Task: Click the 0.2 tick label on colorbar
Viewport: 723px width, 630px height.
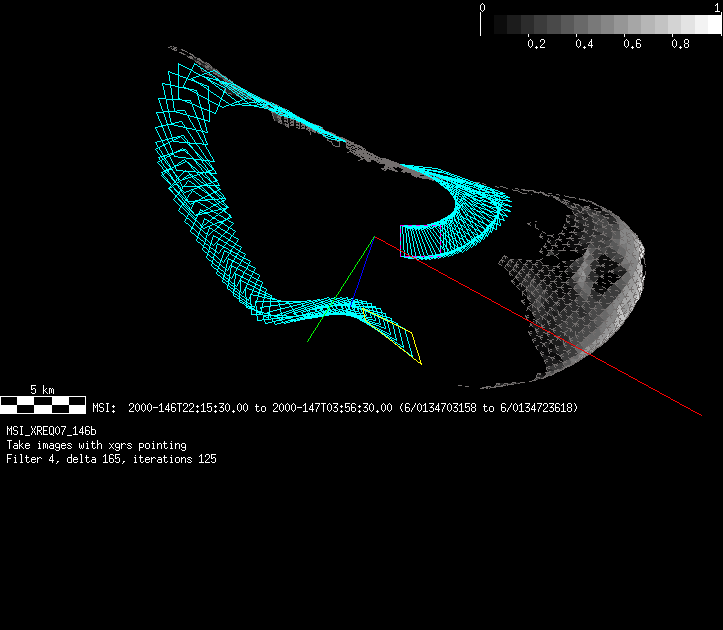Action: [536, 44]
